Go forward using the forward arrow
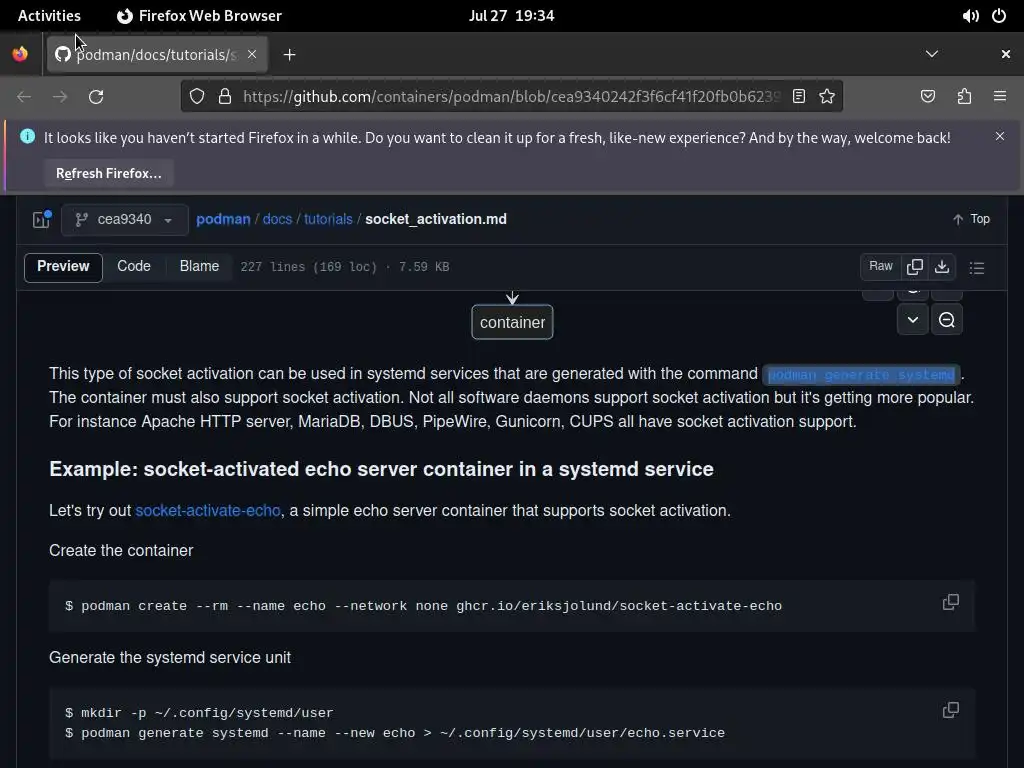The image size is (1024, 768). point(60,97)
